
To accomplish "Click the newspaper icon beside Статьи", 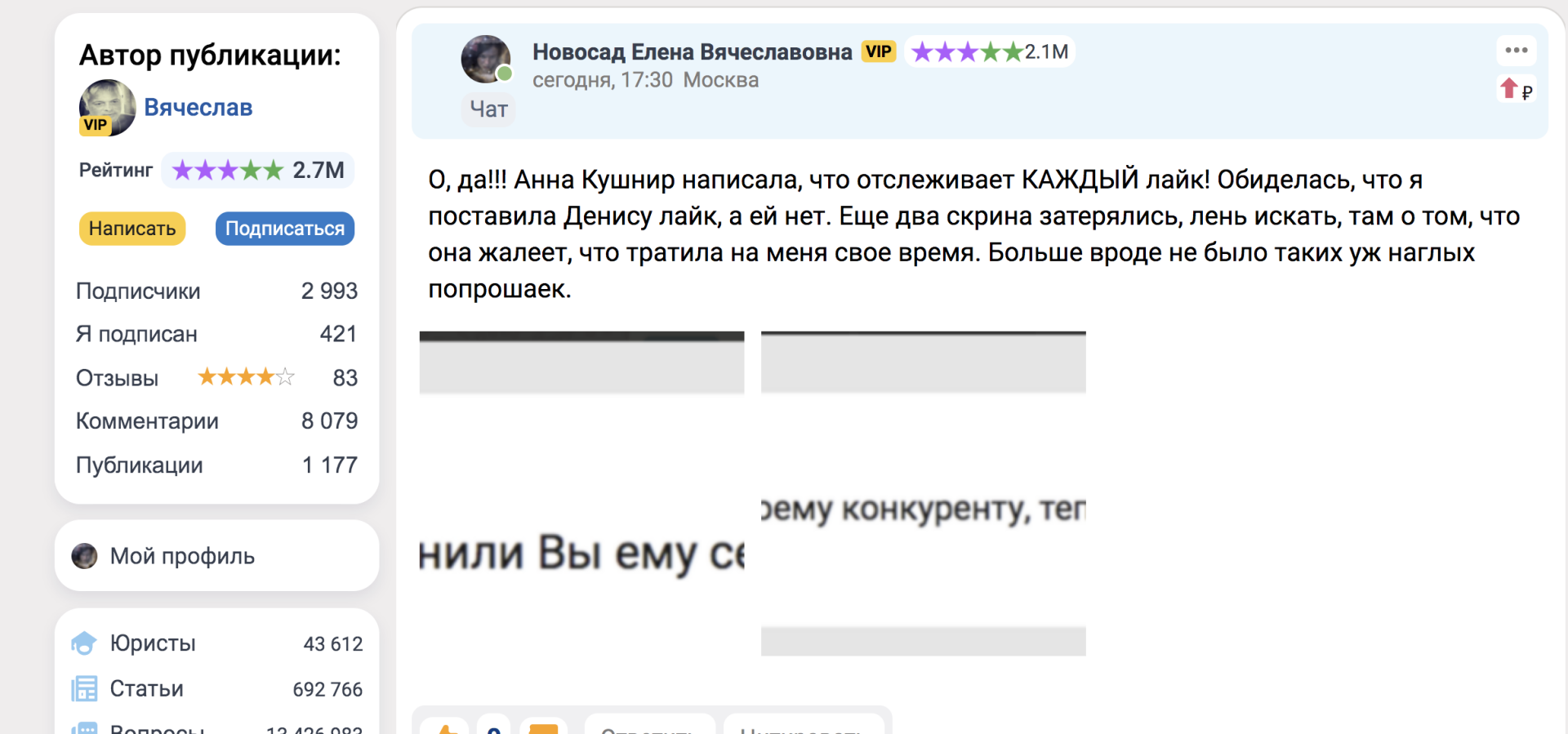I will 83,689.
